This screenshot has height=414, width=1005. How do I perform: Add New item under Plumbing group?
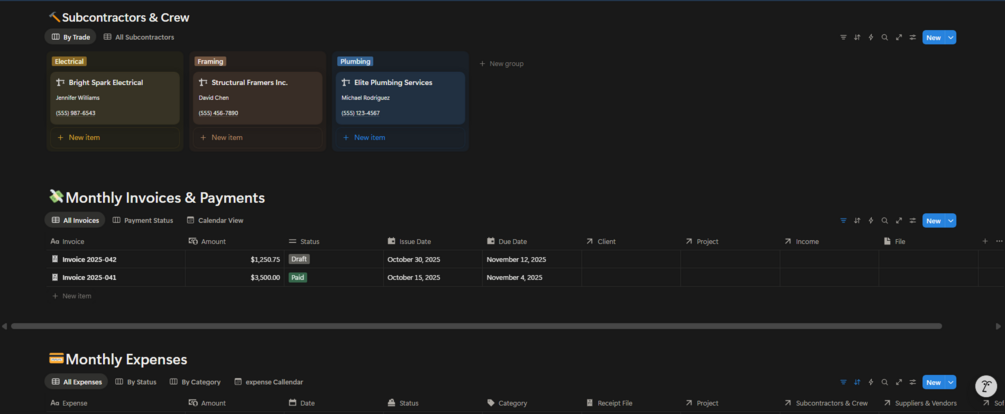401,137
